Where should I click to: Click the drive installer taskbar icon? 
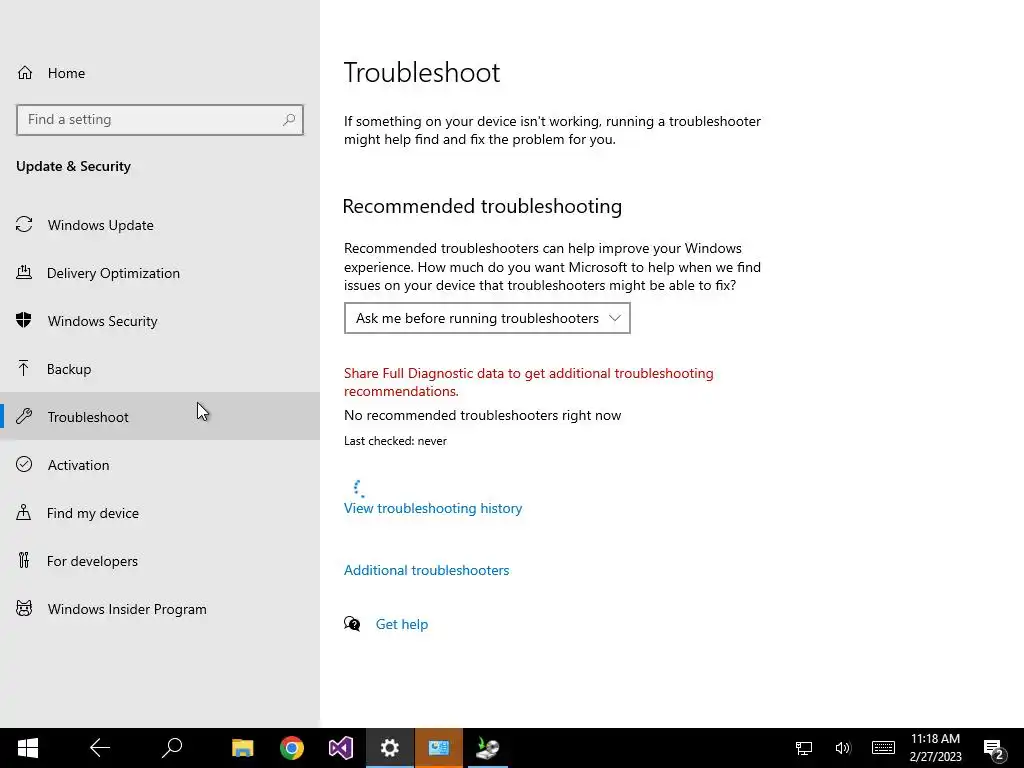488,748
